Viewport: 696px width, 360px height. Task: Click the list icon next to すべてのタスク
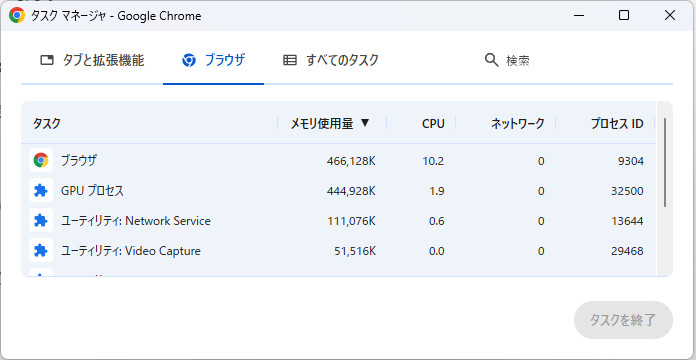pos(290,60)
